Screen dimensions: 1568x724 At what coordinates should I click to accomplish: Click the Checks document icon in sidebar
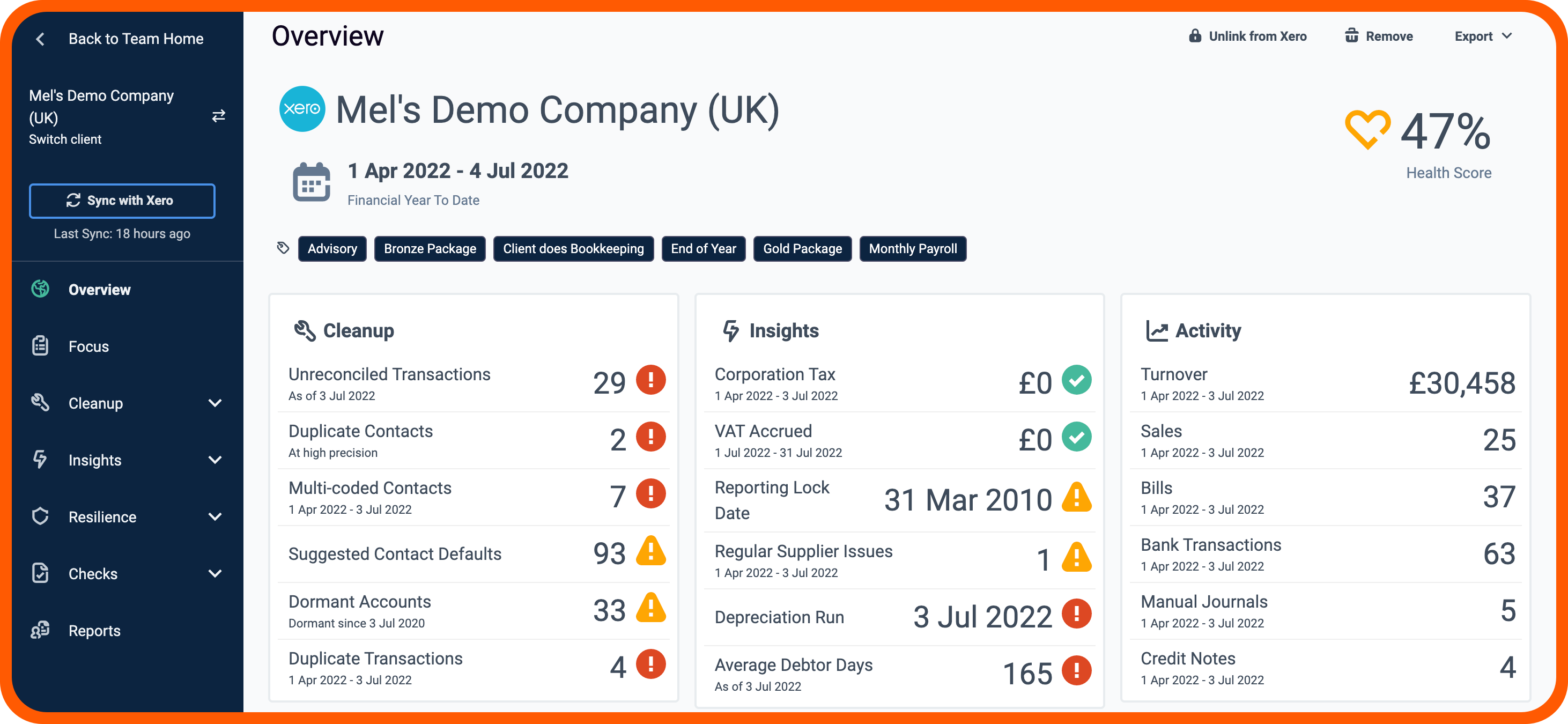pos(40,574)
